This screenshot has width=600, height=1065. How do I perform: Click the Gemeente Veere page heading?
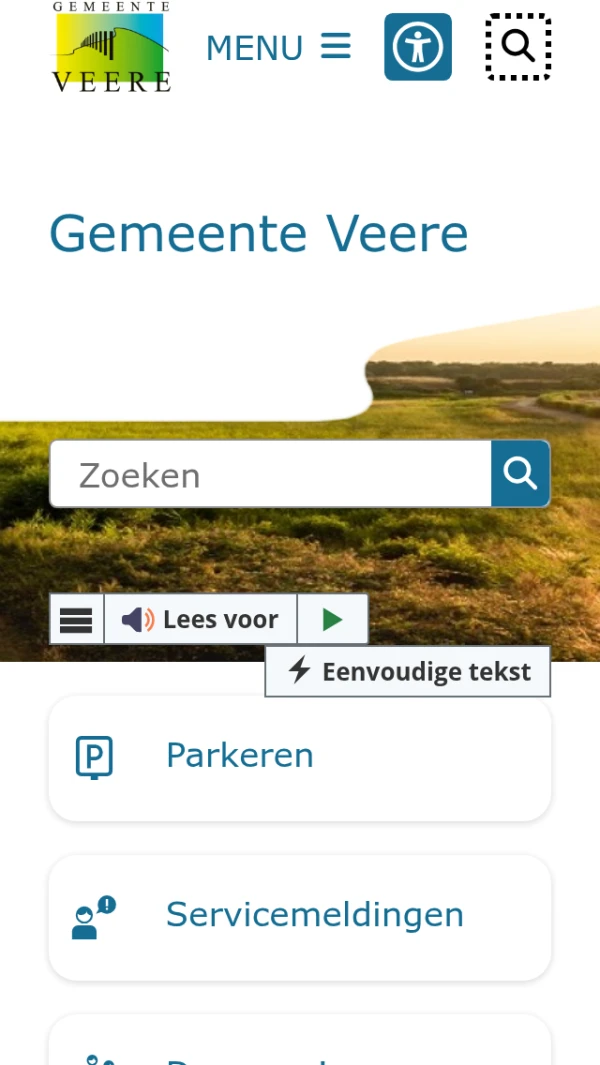click(x=259, y=233)
